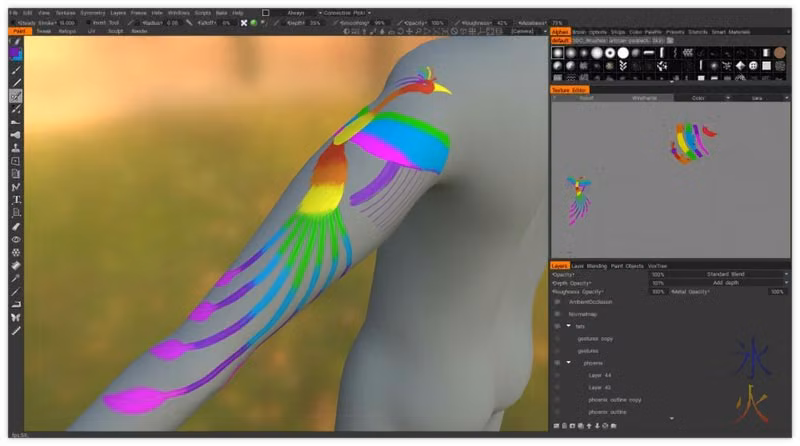Screen dimensions: 800x446
Task: Select Layer 43 in layers list
Action: click(x=599, y=388)
